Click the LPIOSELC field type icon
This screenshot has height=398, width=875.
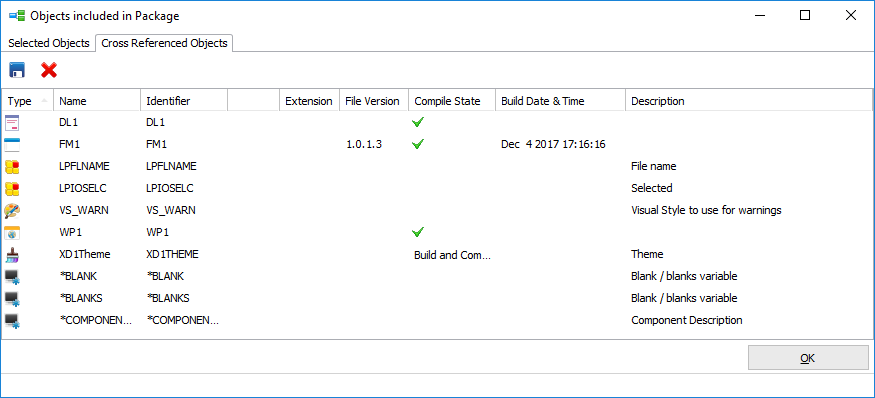pyautogui.click(x=12, y=189)
